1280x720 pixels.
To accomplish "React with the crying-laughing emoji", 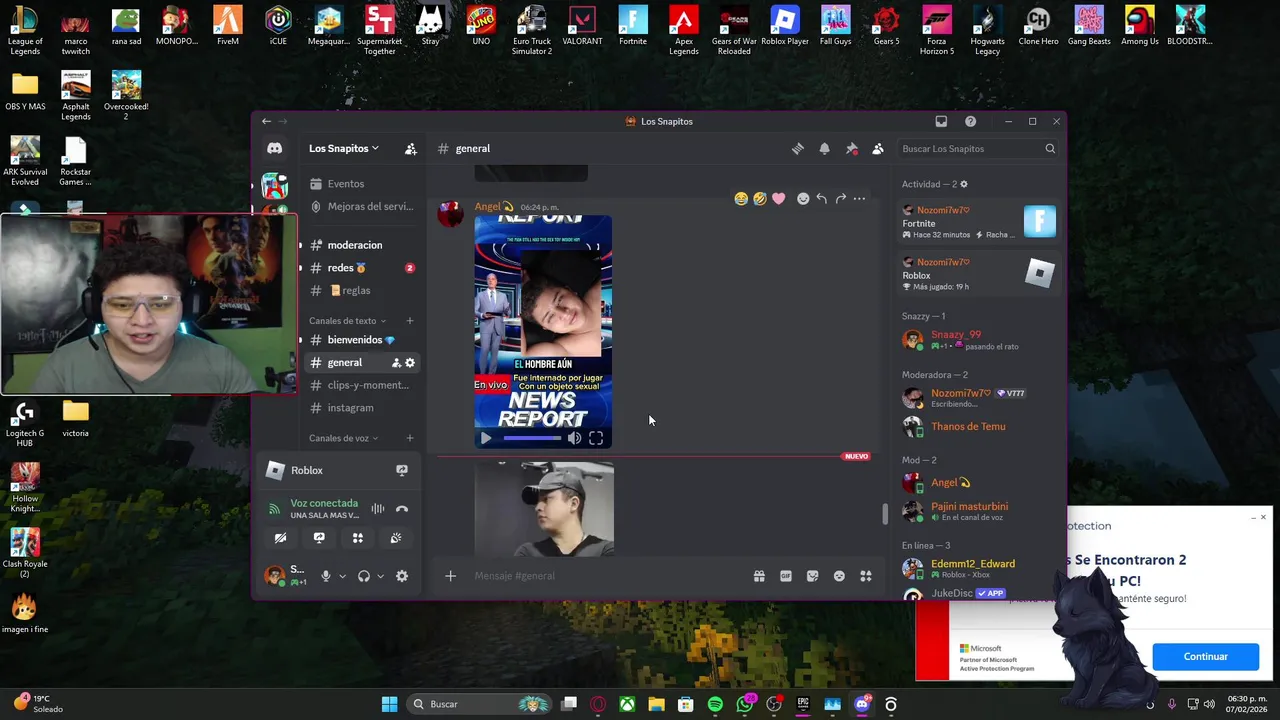I will 741,199.
